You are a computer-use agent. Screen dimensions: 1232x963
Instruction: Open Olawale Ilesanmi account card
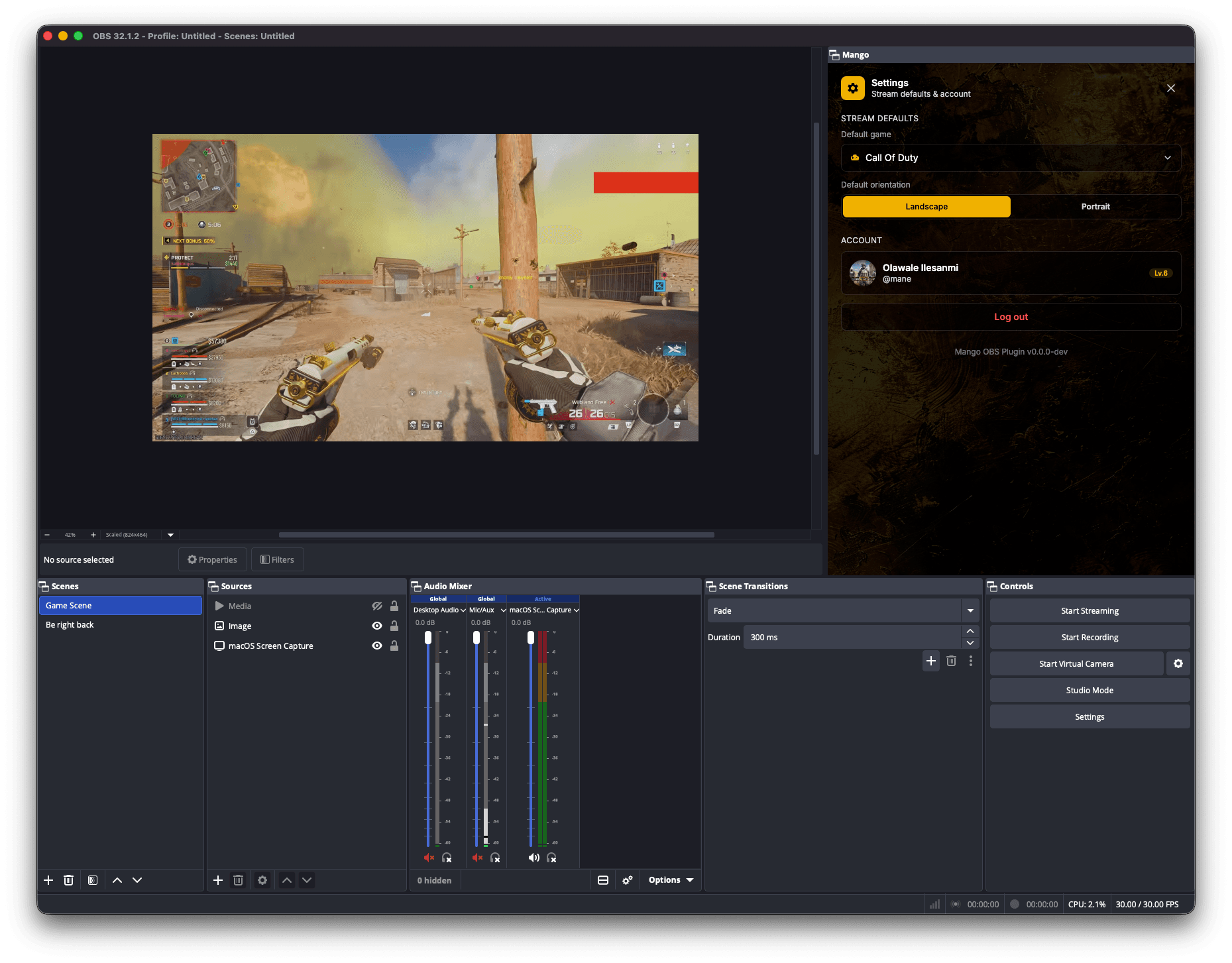click(x=1011, y=273)
